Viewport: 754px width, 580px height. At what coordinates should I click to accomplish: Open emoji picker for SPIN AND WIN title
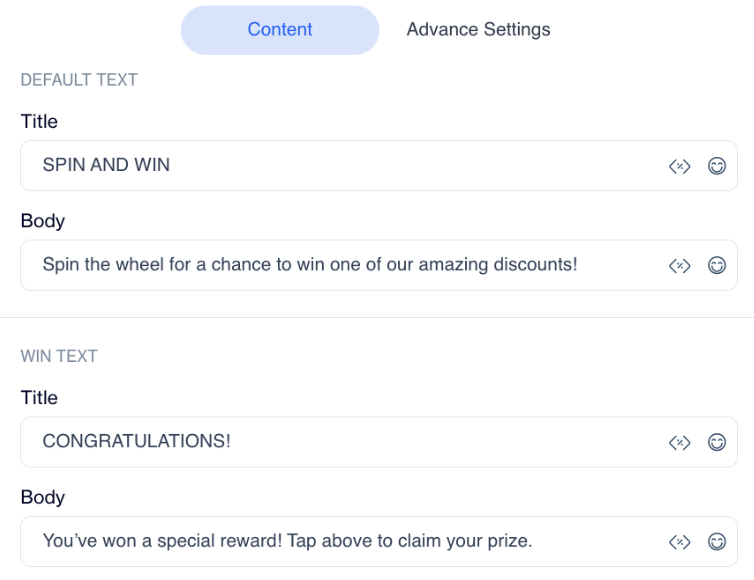(x=717, y=166)
